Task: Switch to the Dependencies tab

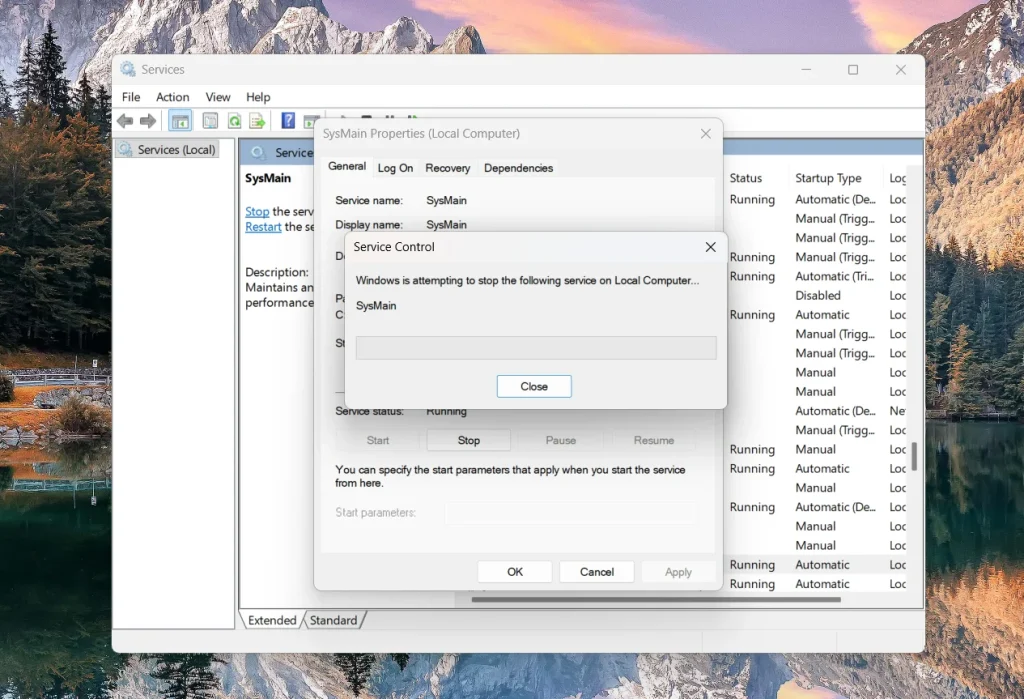Action: tap(519, 168)
